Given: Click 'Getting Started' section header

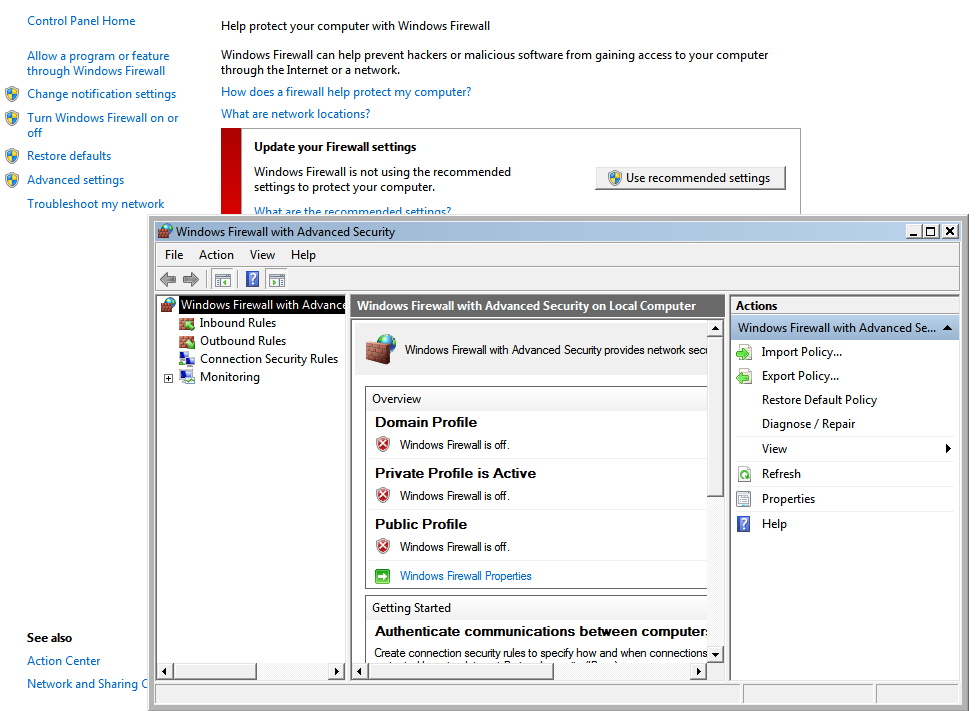Looking at the screenshot, I should pyautogui.click(x=411, y=608).
